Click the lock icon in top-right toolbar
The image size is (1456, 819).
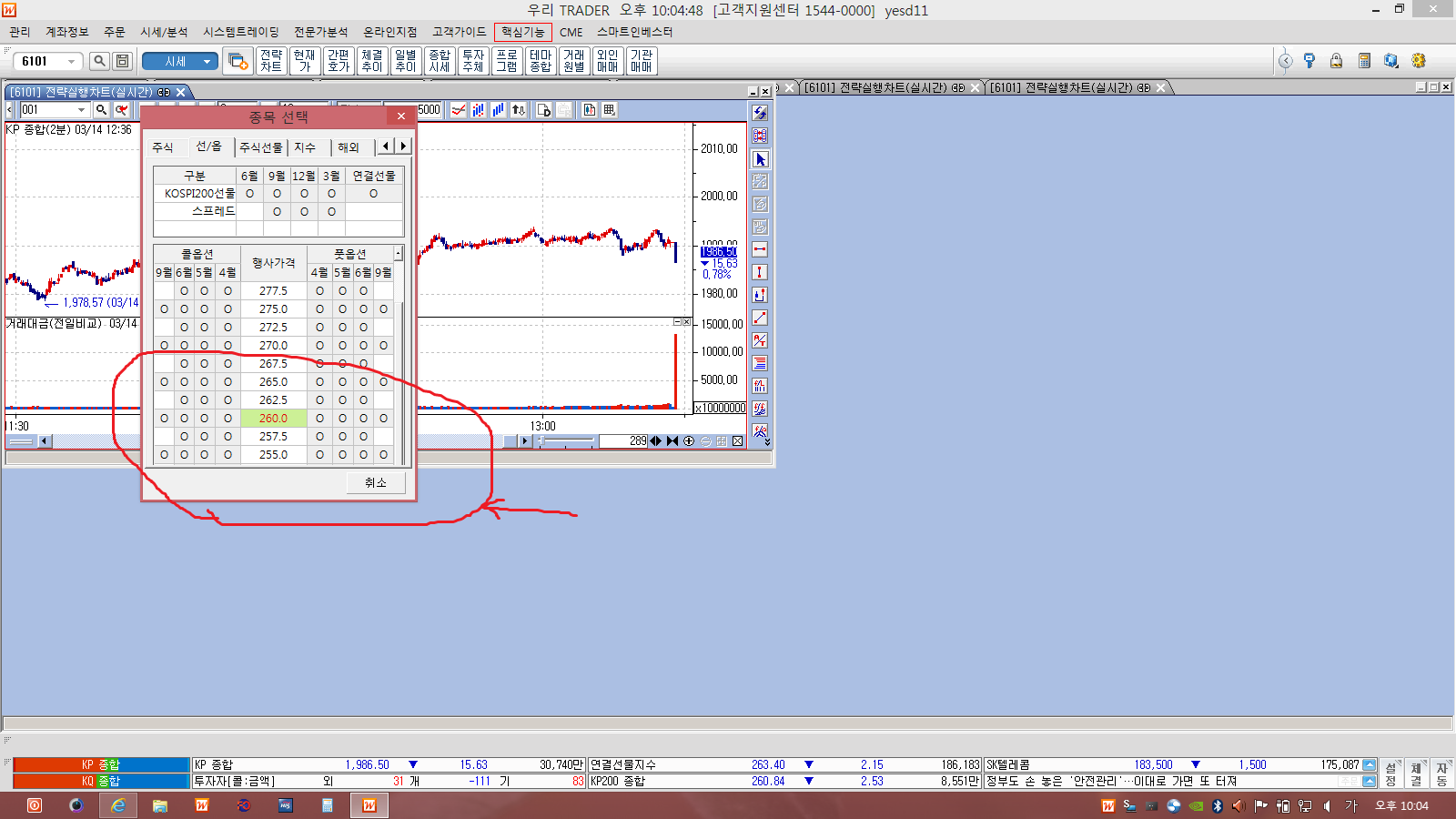[x=1336, y=61]
